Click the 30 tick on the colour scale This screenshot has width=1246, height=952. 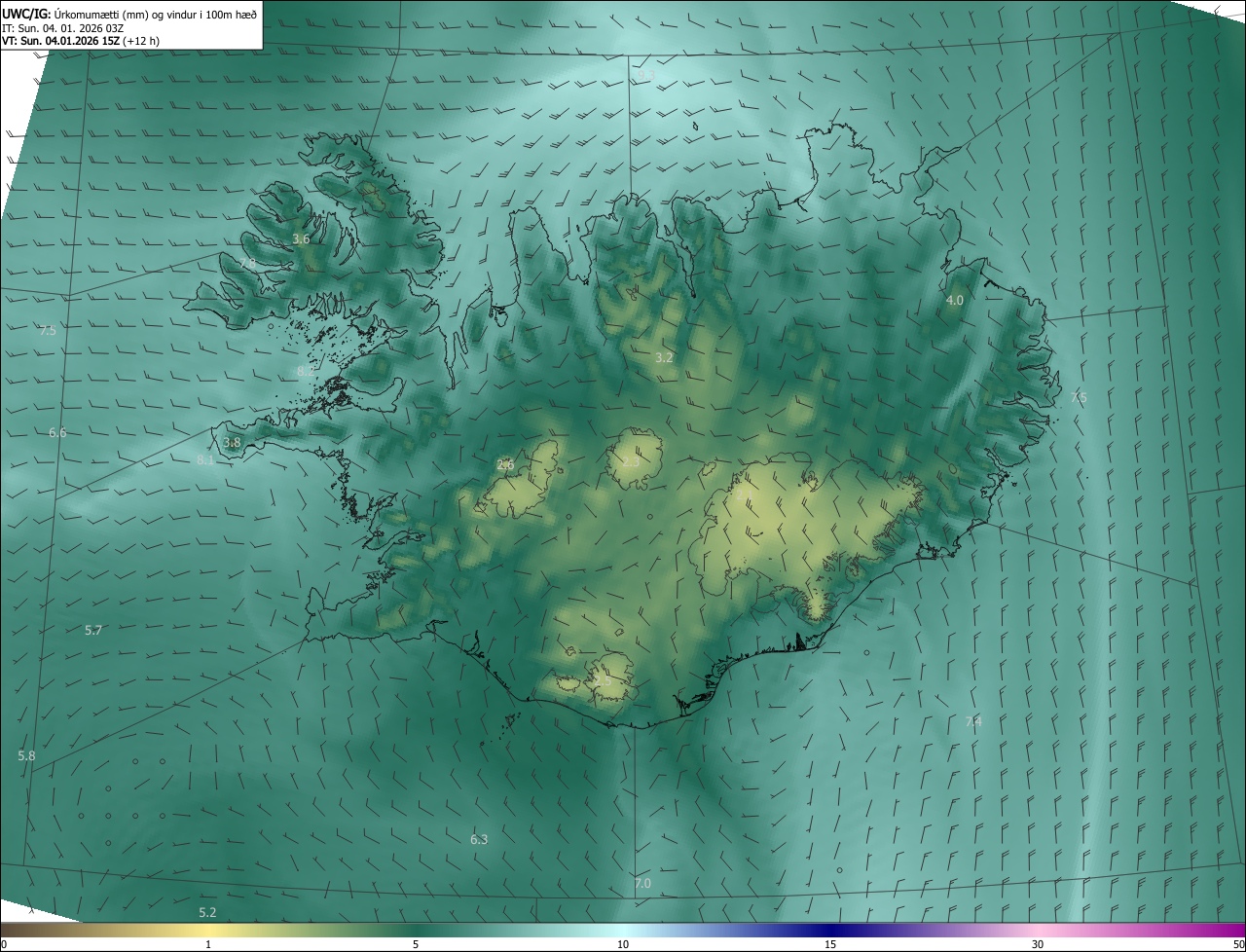click(x=1038, y=944)
